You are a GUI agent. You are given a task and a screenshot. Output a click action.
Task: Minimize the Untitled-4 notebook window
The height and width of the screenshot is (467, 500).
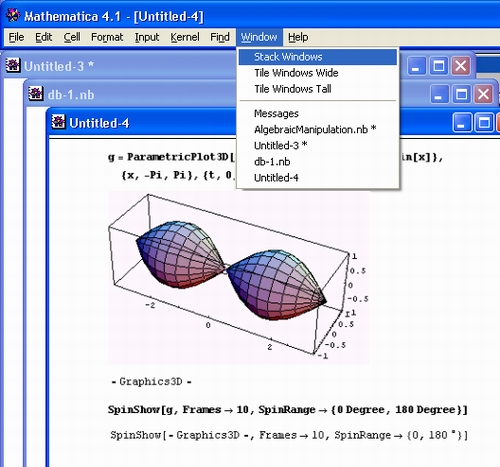[x=462, y=123]
